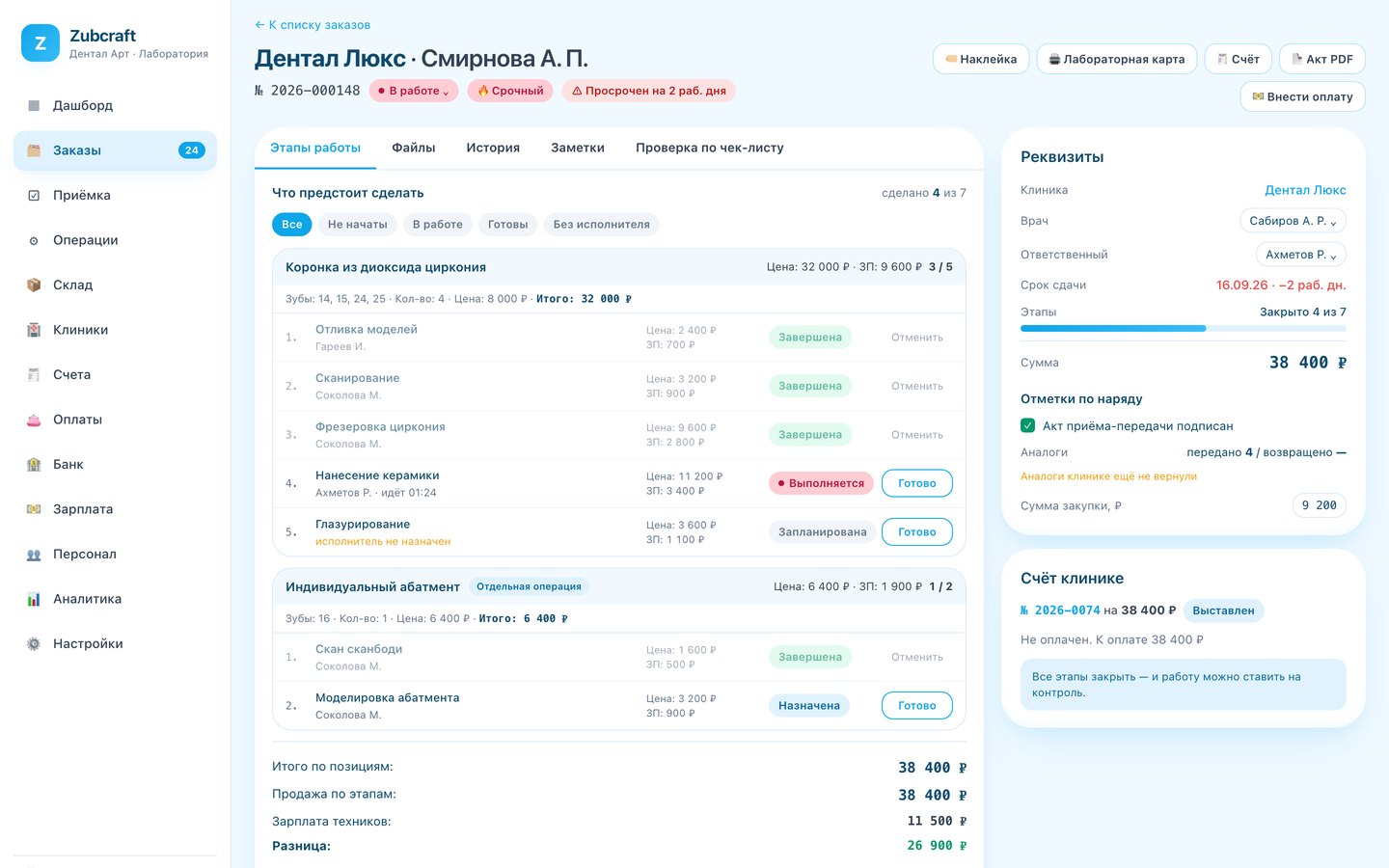Toggle Акт приёма-передачи подписан checkbox
Image resolution: width=1389 pixels, height=868 pixels.
(1028, 425)
